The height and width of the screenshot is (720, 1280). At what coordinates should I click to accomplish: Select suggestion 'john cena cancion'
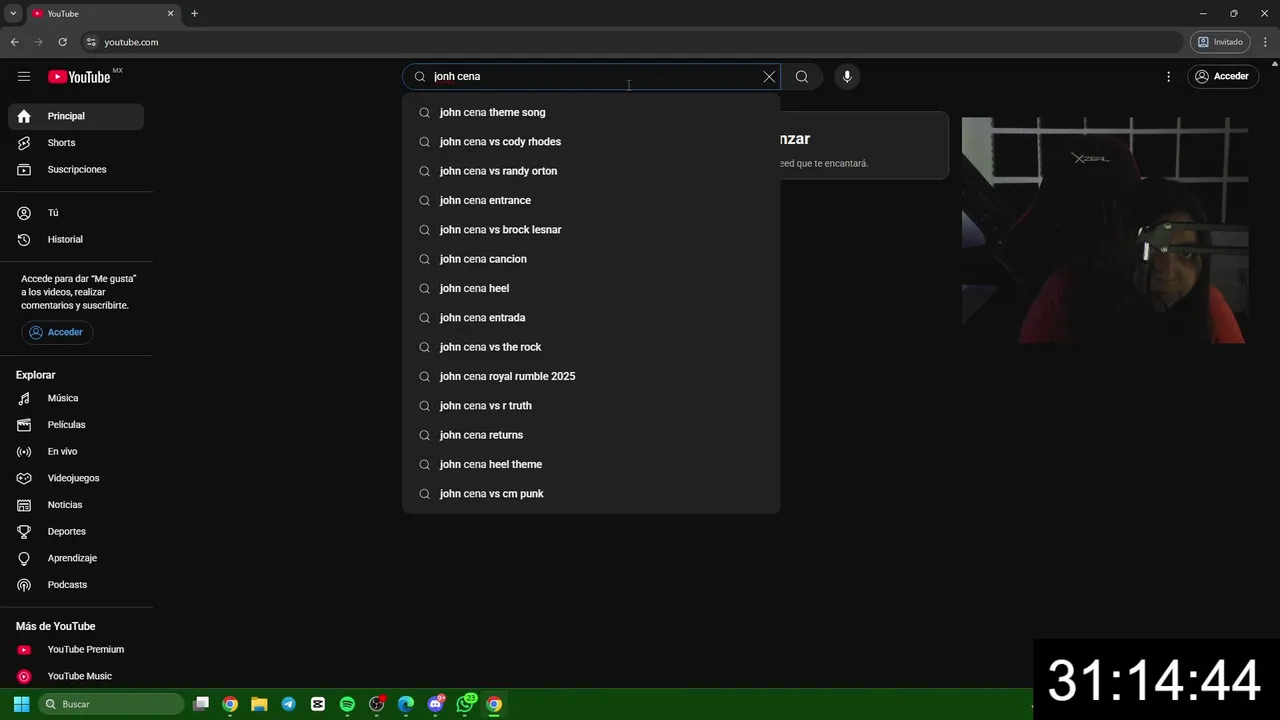[591, 259]
